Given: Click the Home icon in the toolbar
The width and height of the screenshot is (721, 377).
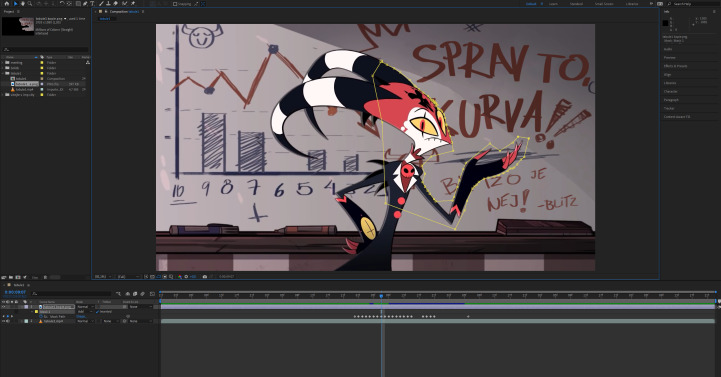Looking at the screenshot, I should pyautogui.click(x=6, y=4).
